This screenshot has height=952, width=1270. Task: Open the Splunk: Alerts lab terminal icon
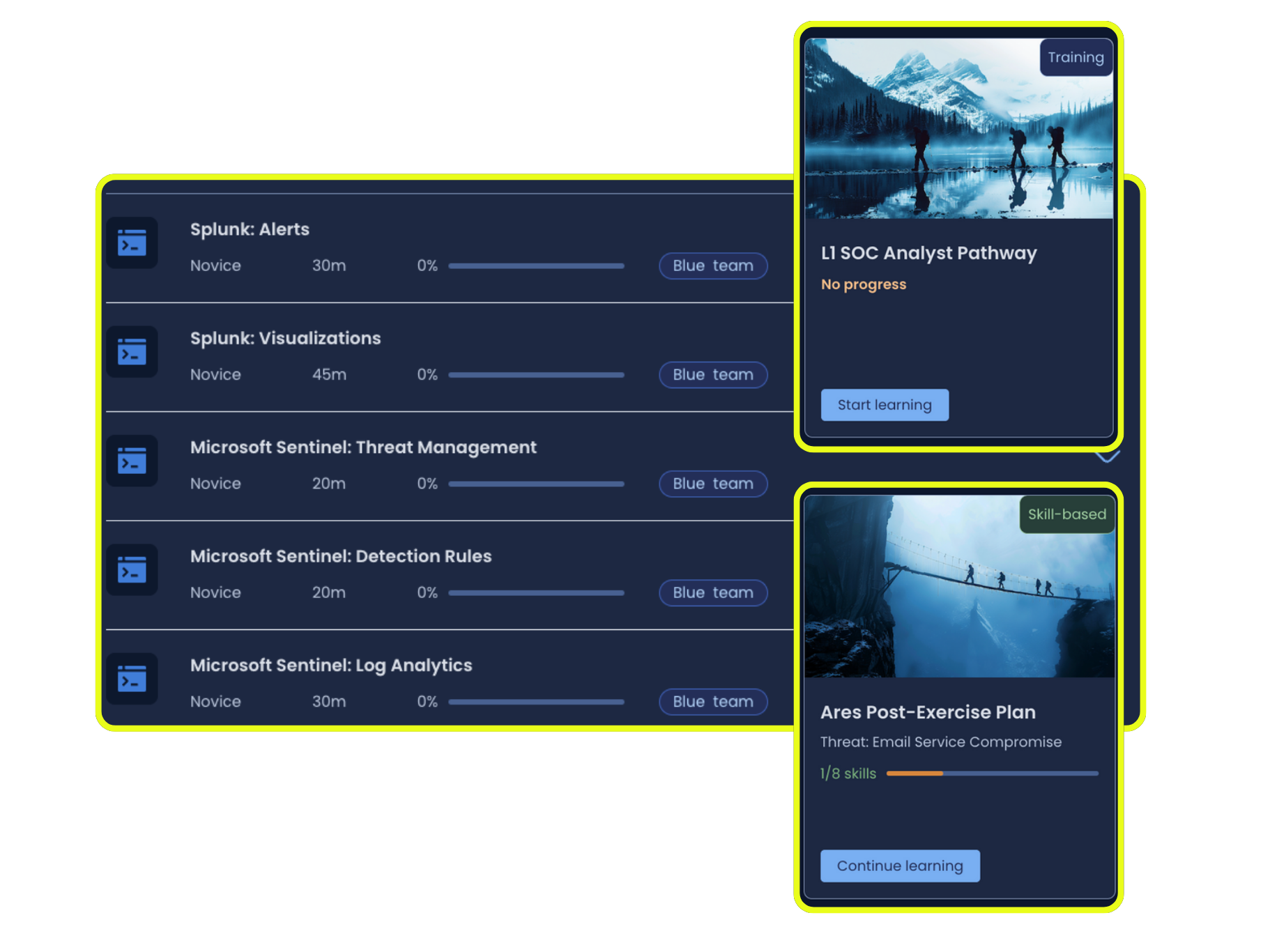pyautogui.click(x=132, y=243)
